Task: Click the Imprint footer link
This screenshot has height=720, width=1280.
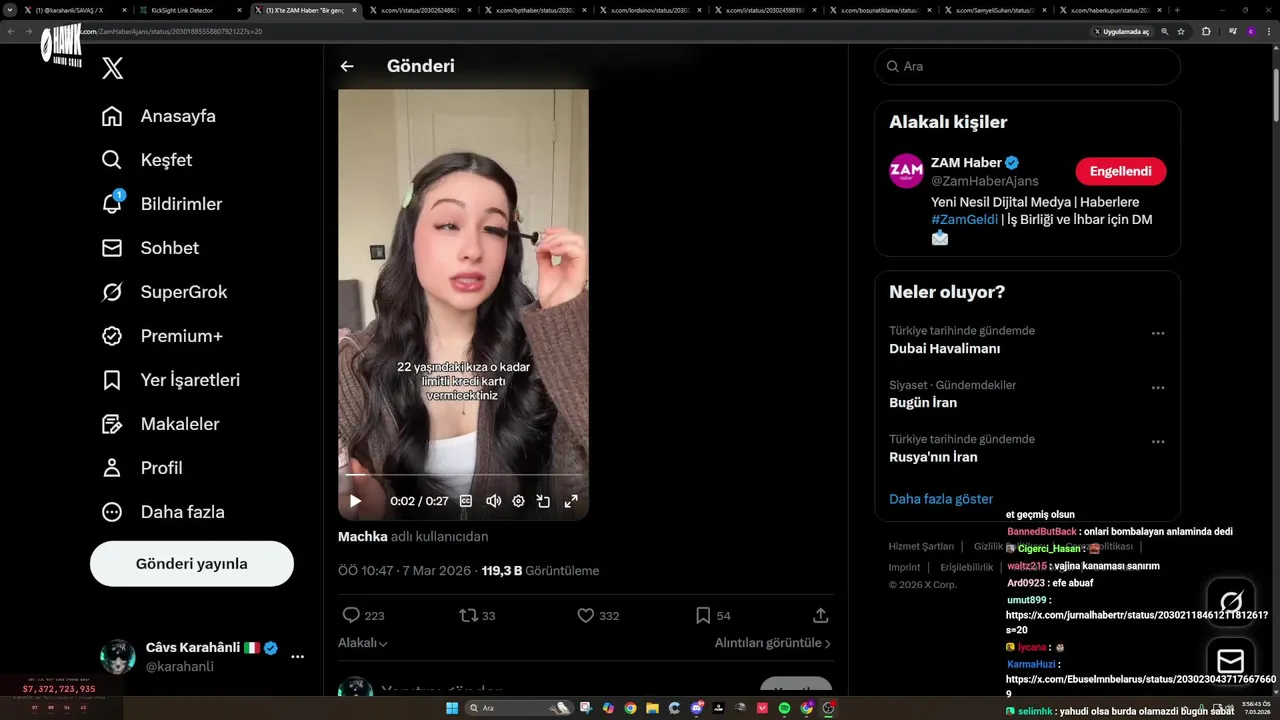Action: click(904, 567)
